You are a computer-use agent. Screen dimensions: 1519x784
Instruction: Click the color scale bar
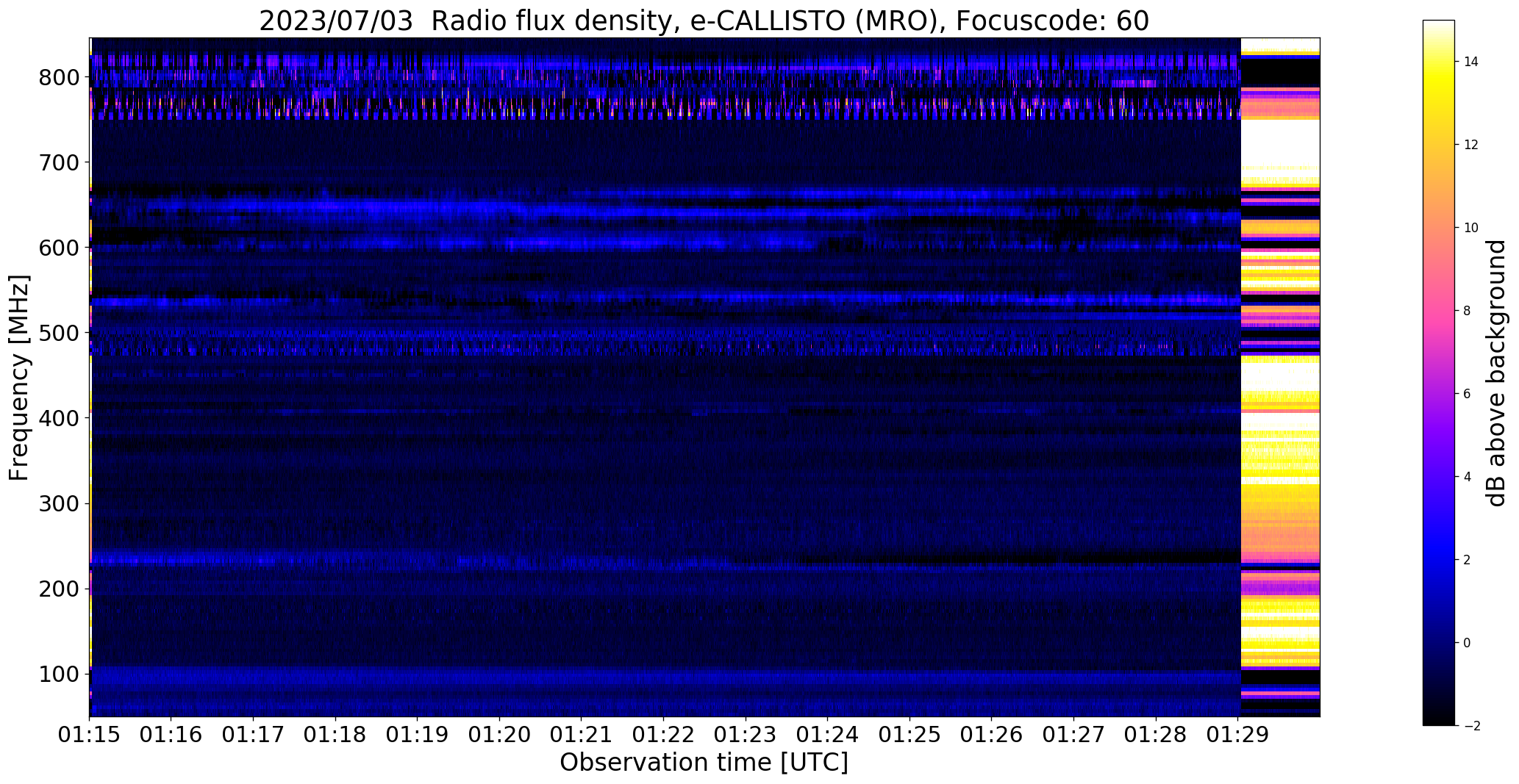tap(1439, 373)
